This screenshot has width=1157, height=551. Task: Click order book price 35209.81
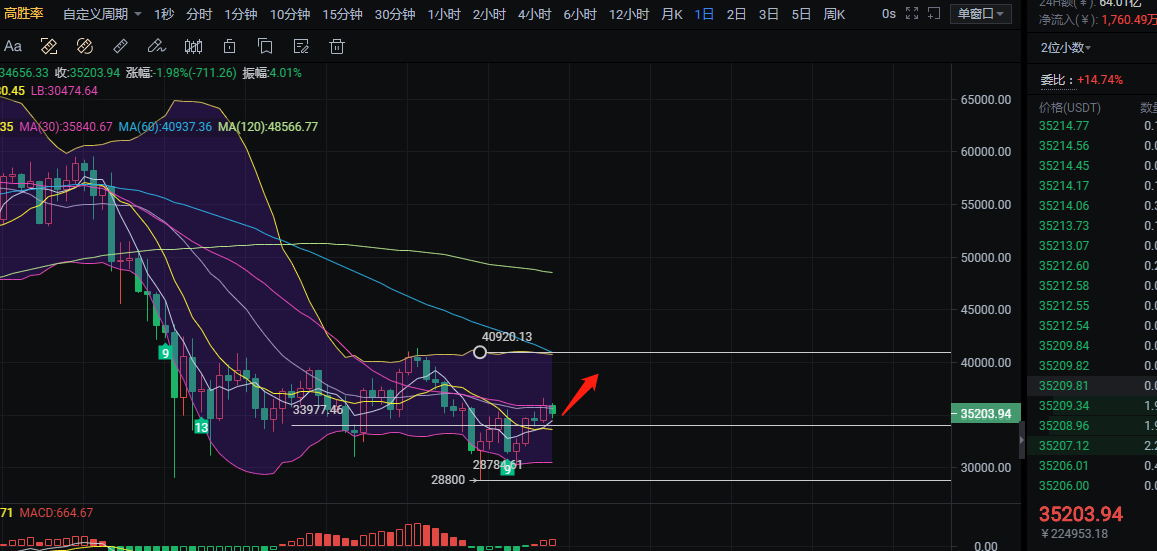pyautogui.click(x=1064, y=386)
